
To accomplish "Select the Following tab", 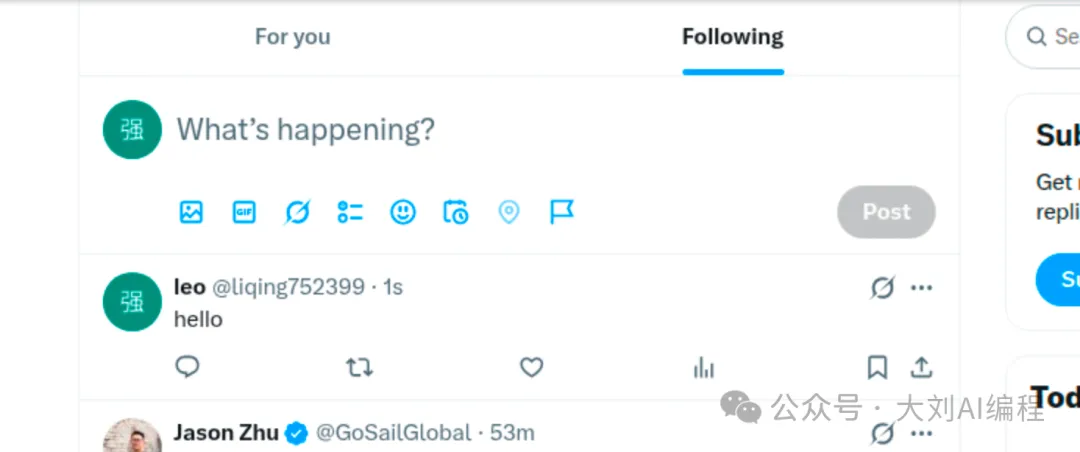I will [733, 37].
